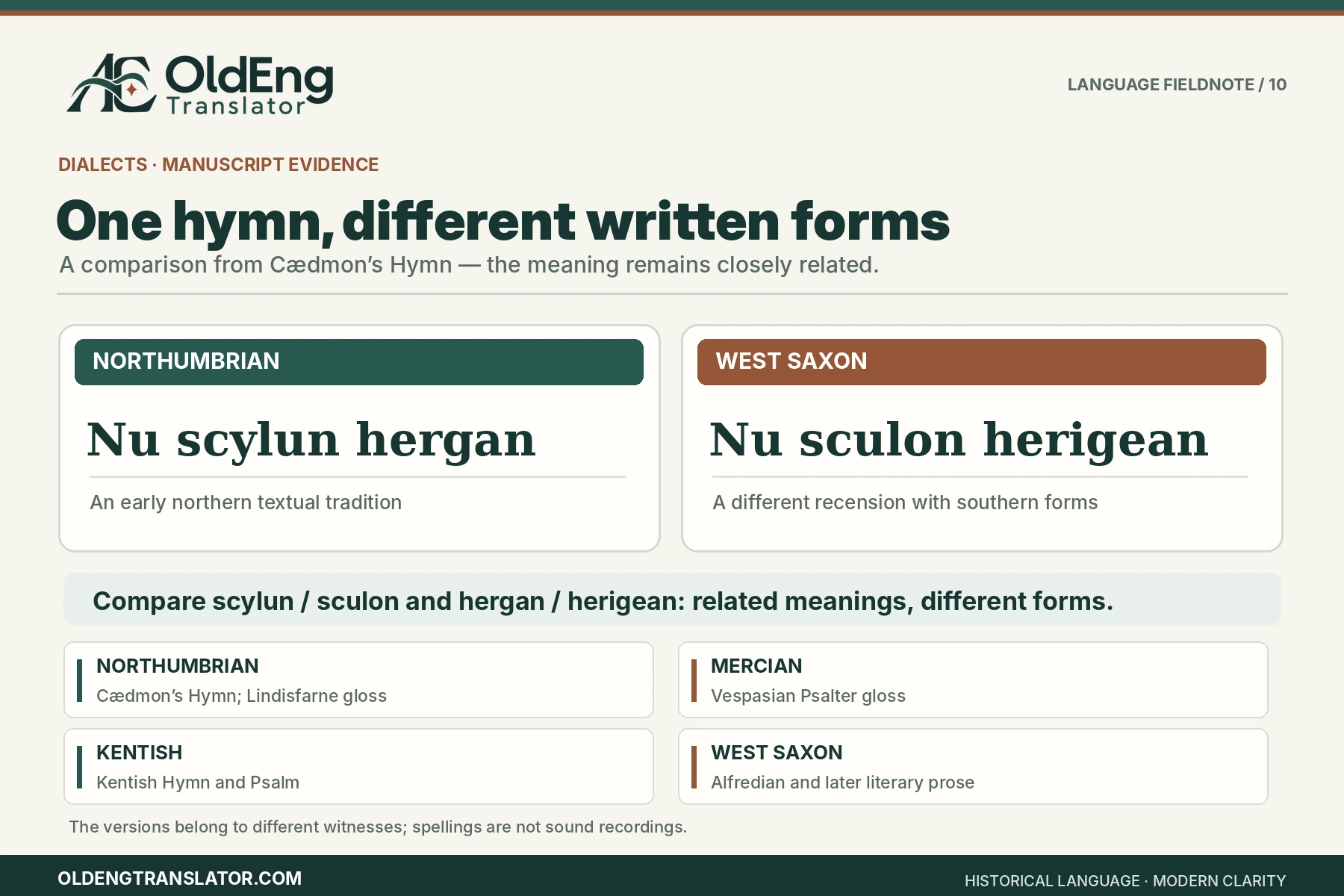Click the footnote about different witnesses
This screenshot has height=896, width=1344.
(x=378, y=827)
